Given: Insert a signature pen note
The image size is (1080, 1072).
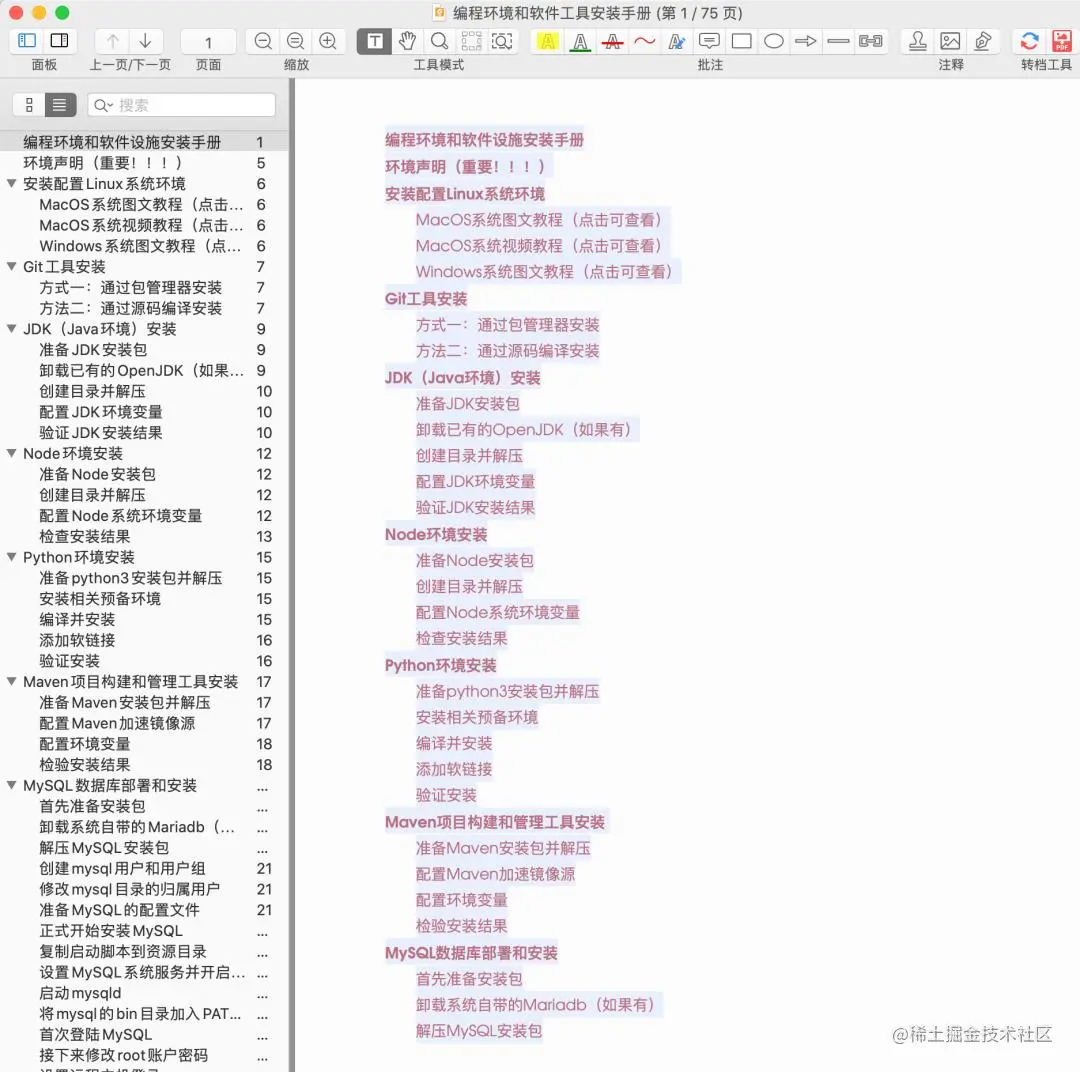Looking at the screenshot, I should 983,41.
